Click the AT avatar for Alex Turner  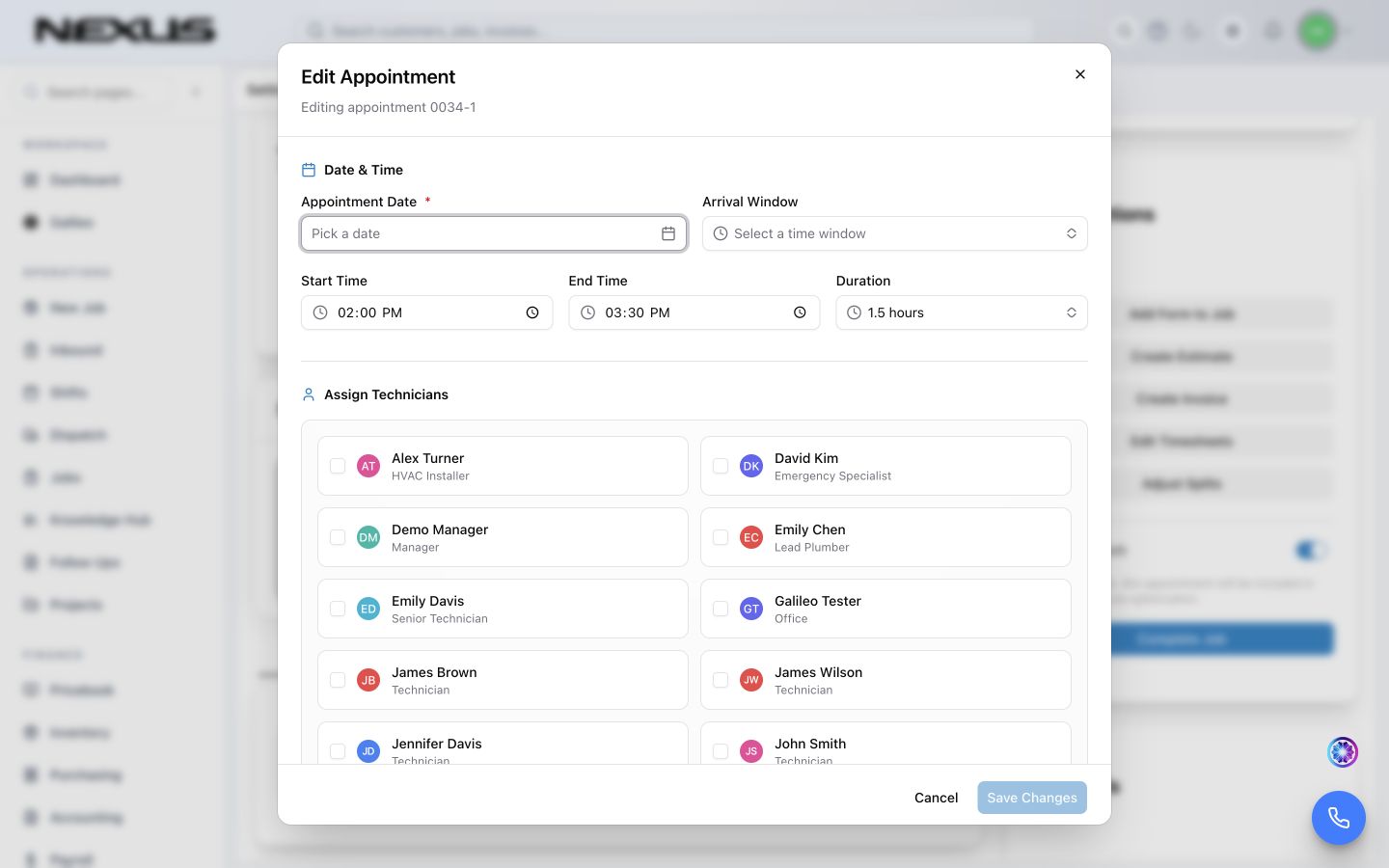coord(368,466)
